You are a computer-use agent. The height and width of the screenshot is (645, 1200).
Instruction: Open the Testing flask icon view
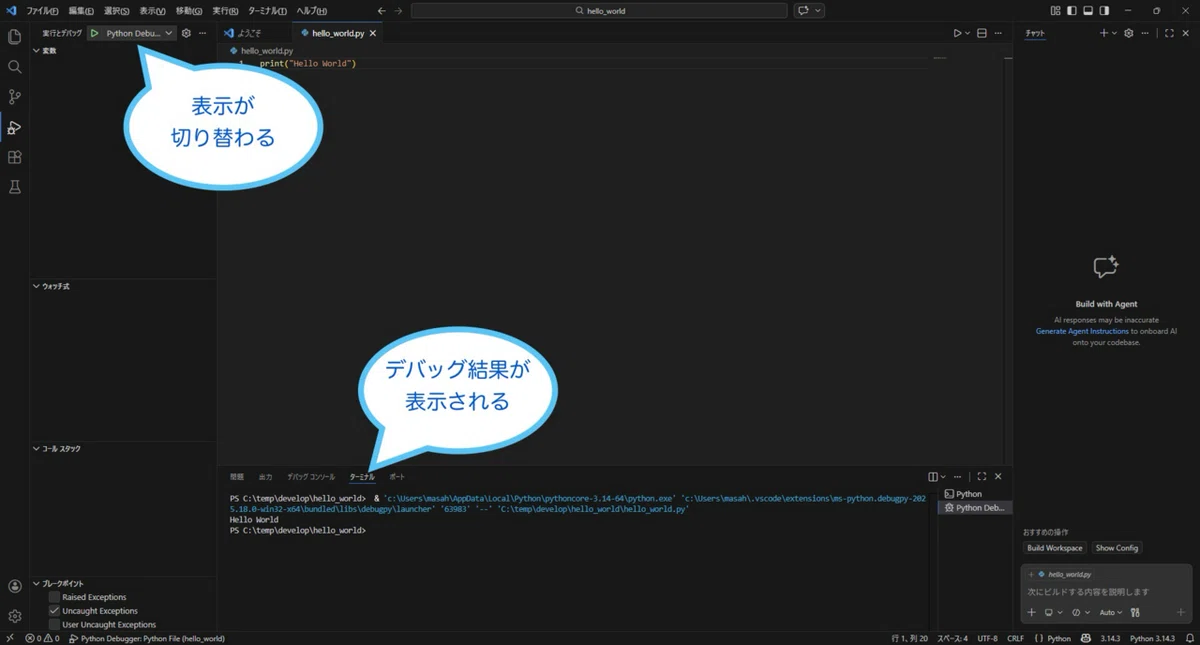click(14, 187)
